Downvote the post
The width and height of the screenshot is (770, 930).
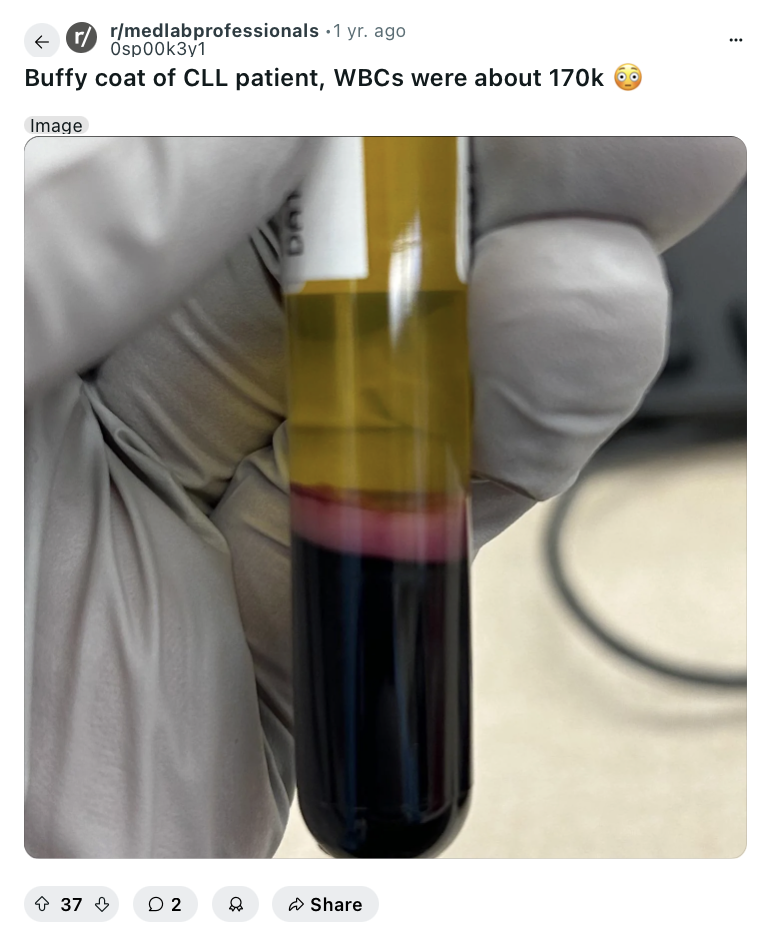pyautogui.click(x=102, y=904)
